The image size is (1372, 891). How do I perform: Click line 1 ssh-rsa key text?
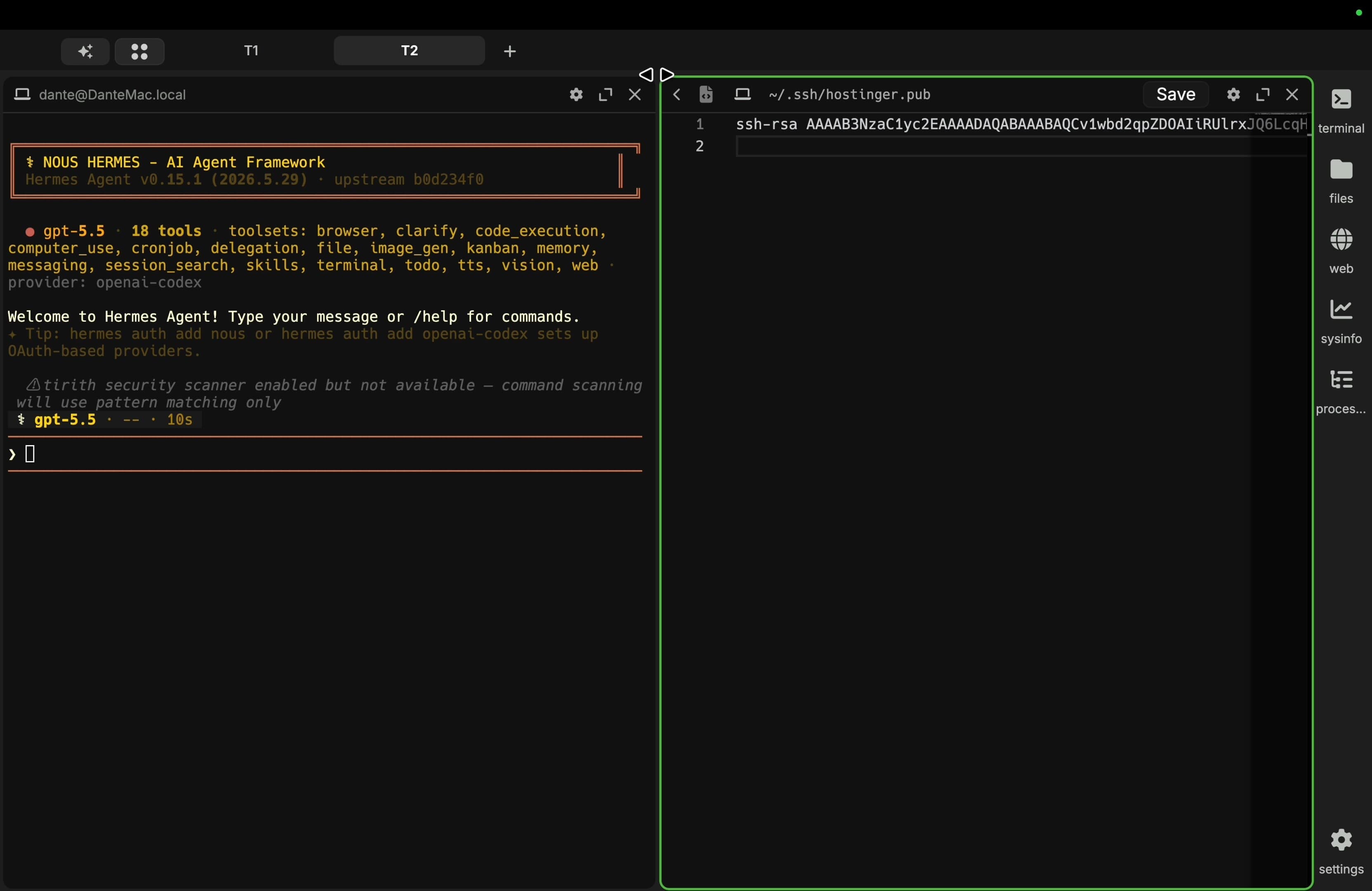coord(1021,125)
